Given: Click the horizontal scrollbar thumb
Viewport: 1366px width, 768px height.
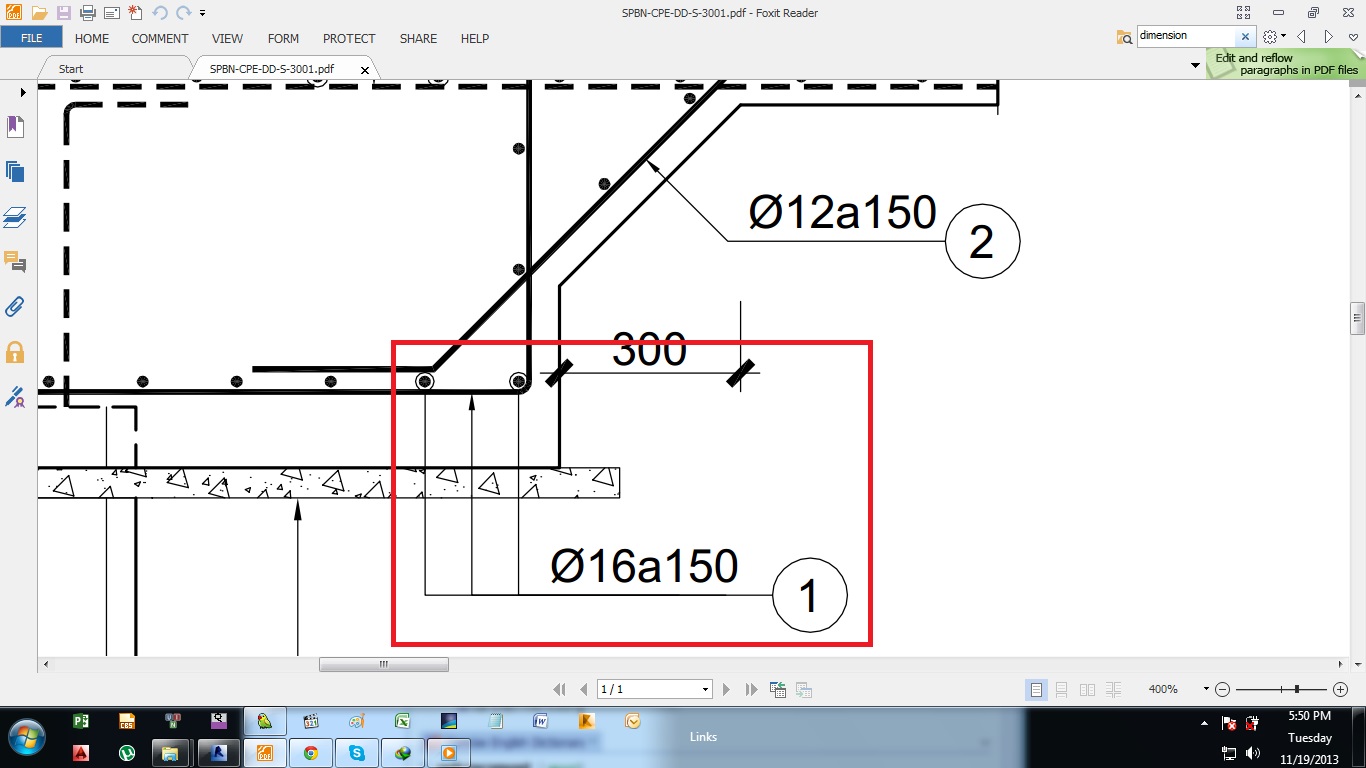Looking at the screenshot, I should click(x=384, y=664).
